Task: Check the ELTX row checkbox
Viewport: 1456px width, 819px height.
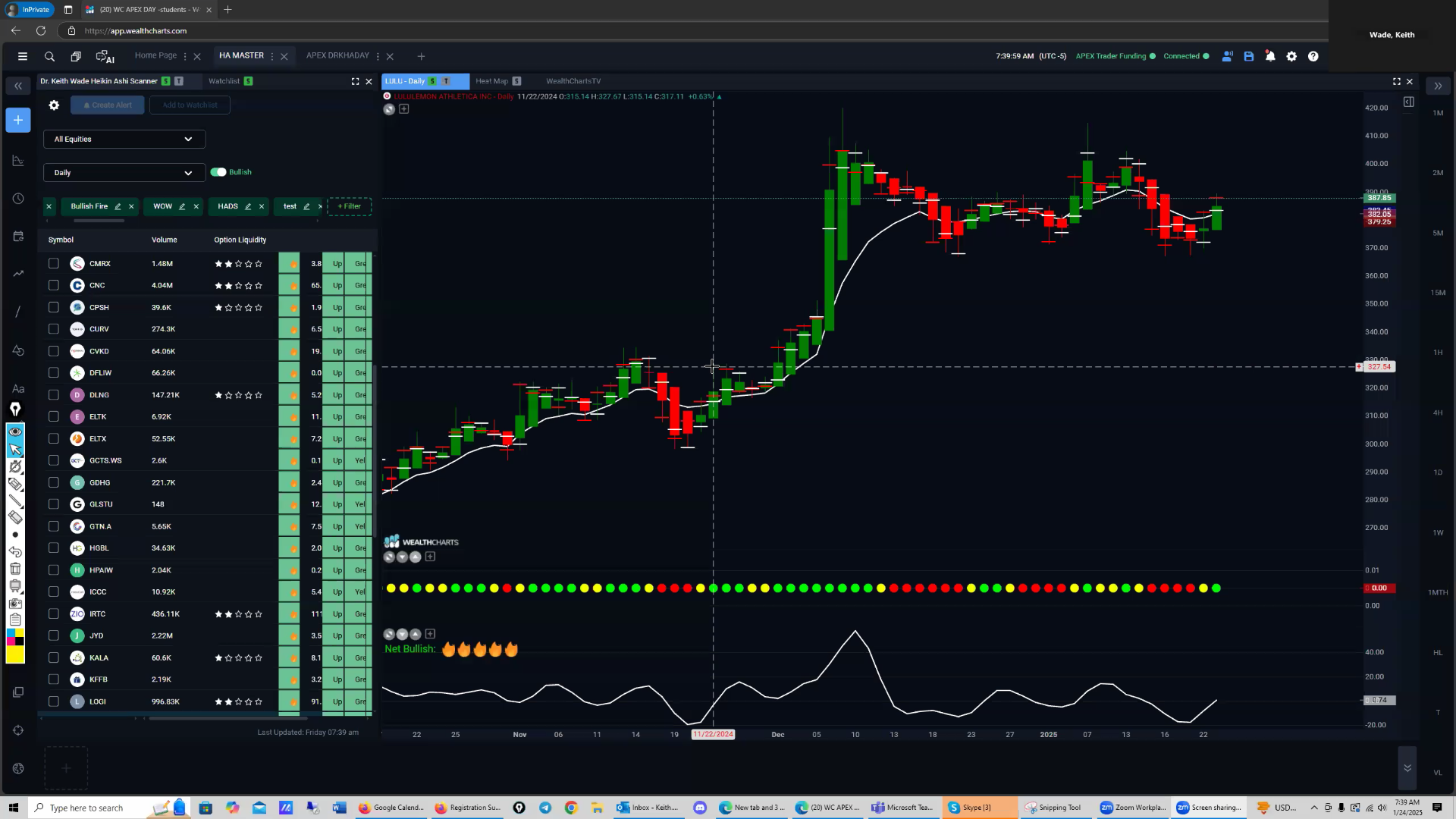Action: 53,438
